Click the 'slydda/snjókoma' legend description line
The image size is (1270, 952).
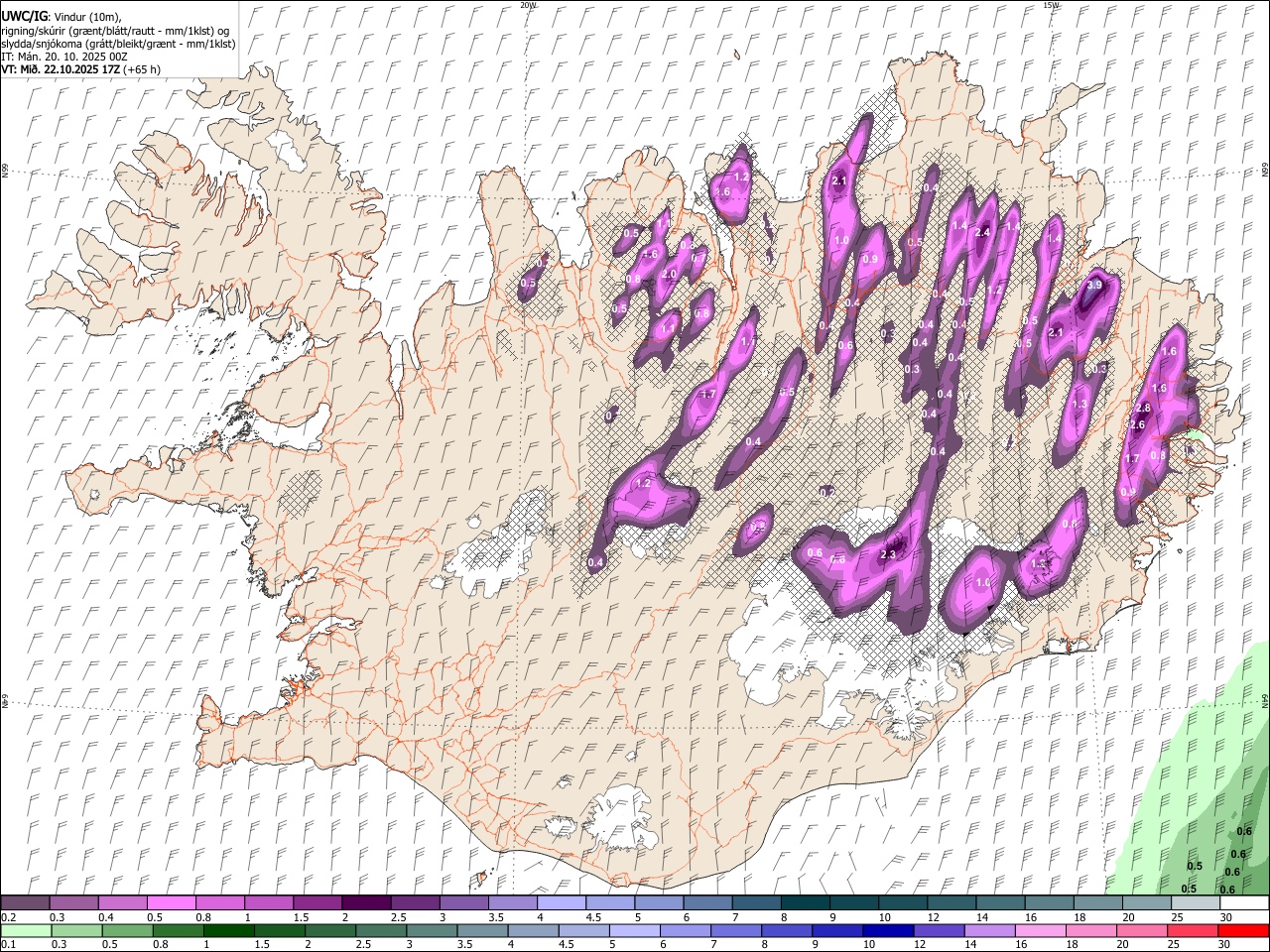point(119,44)
